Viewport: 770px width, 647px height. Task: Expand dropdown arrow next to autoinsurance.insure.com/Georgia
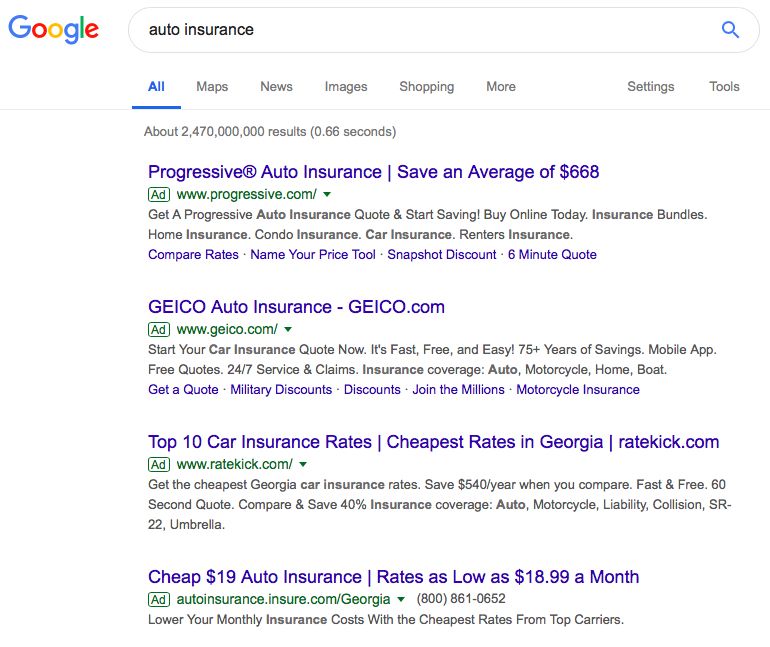pos(401,599)
